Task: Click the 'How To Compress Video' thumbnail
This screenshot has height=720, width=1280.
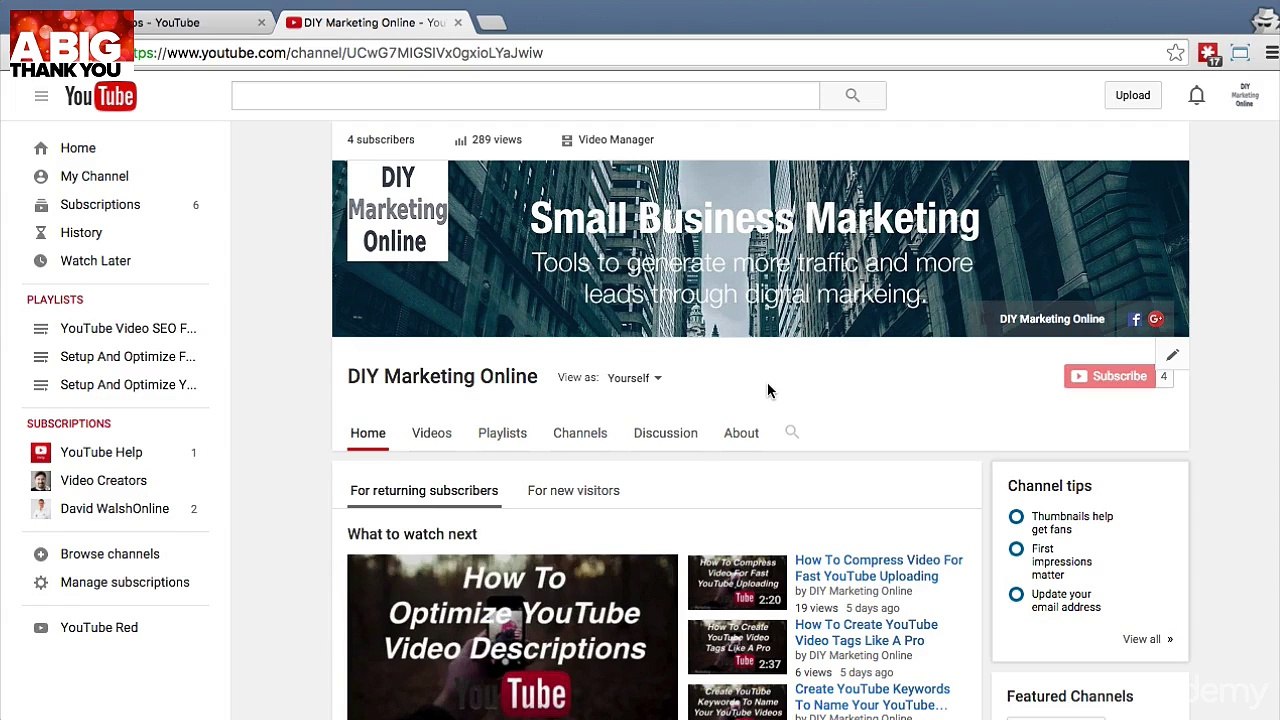Action: click(737, 582)
